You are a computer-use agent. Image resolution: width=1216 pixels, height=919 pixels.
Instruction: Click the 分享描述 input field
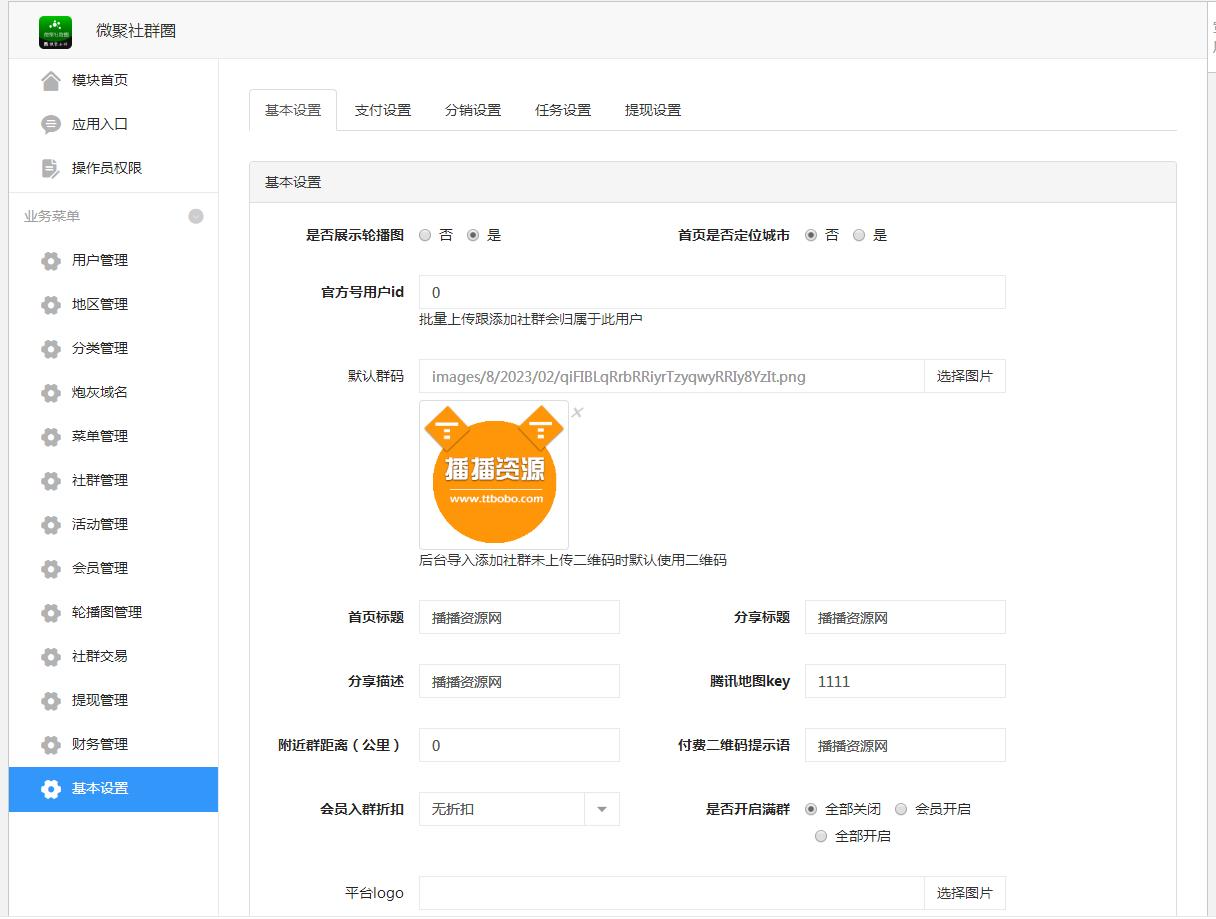(519, 681)
